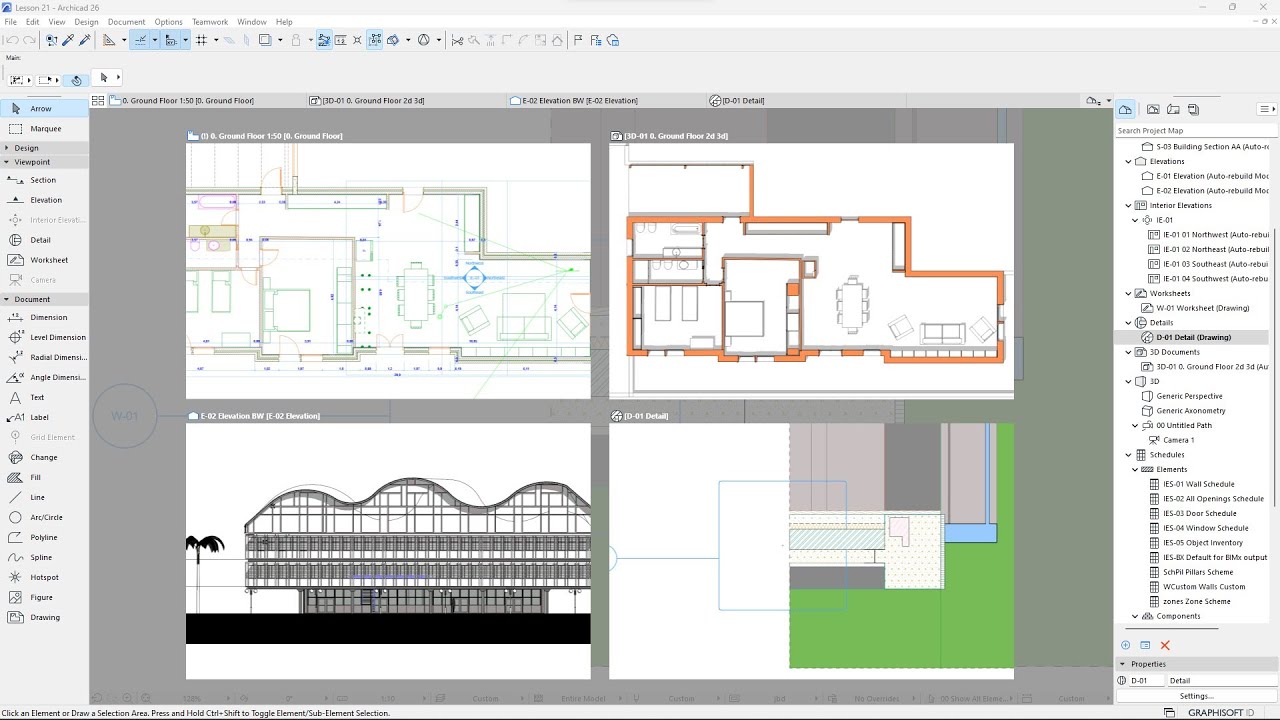This screenshot has height=720, width=1280.
Task: Choose the Section tool
Action: point(44,180)
